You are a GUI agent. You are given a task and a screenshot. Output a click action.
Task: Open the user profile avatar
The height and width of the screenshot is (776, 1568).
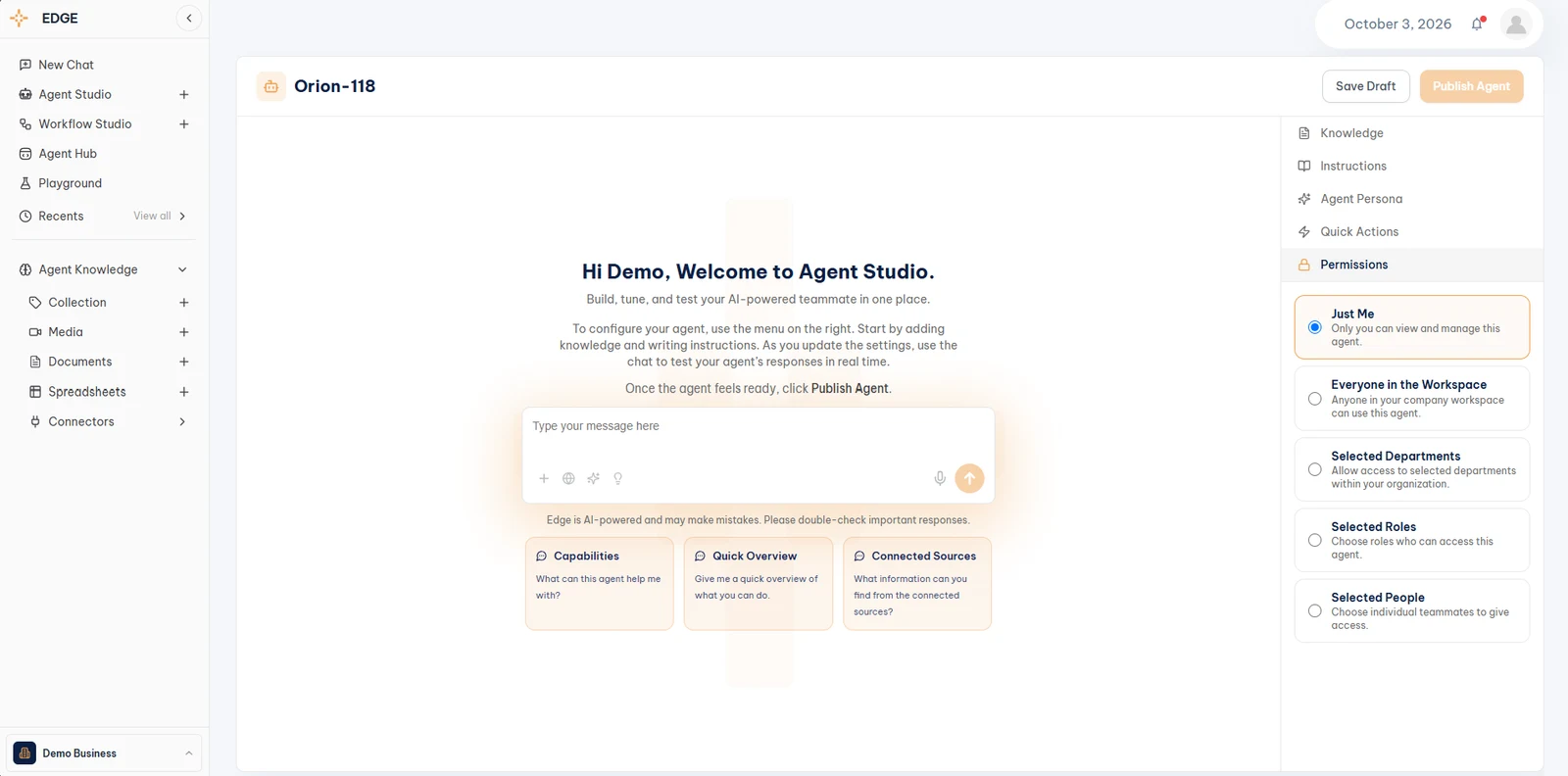click(x=1516, y=24)
